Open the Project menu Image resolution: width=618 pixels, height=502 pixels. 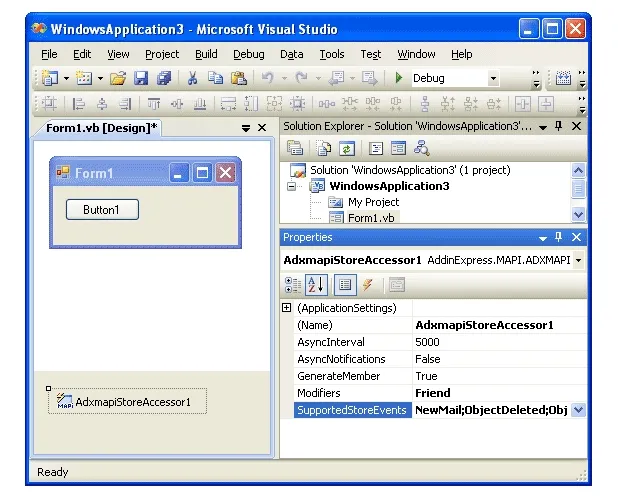click(x=162, y=54)
